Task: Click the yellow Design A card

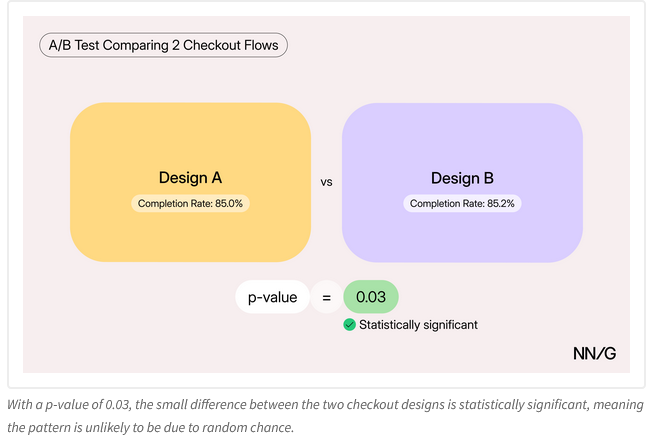Action: point(190,140)
